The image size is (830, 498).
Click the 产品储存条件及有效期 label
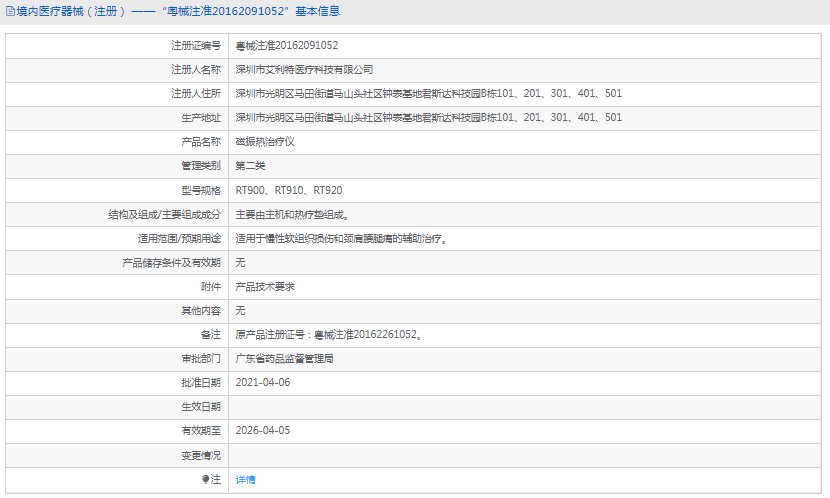[x=171, y=262]
